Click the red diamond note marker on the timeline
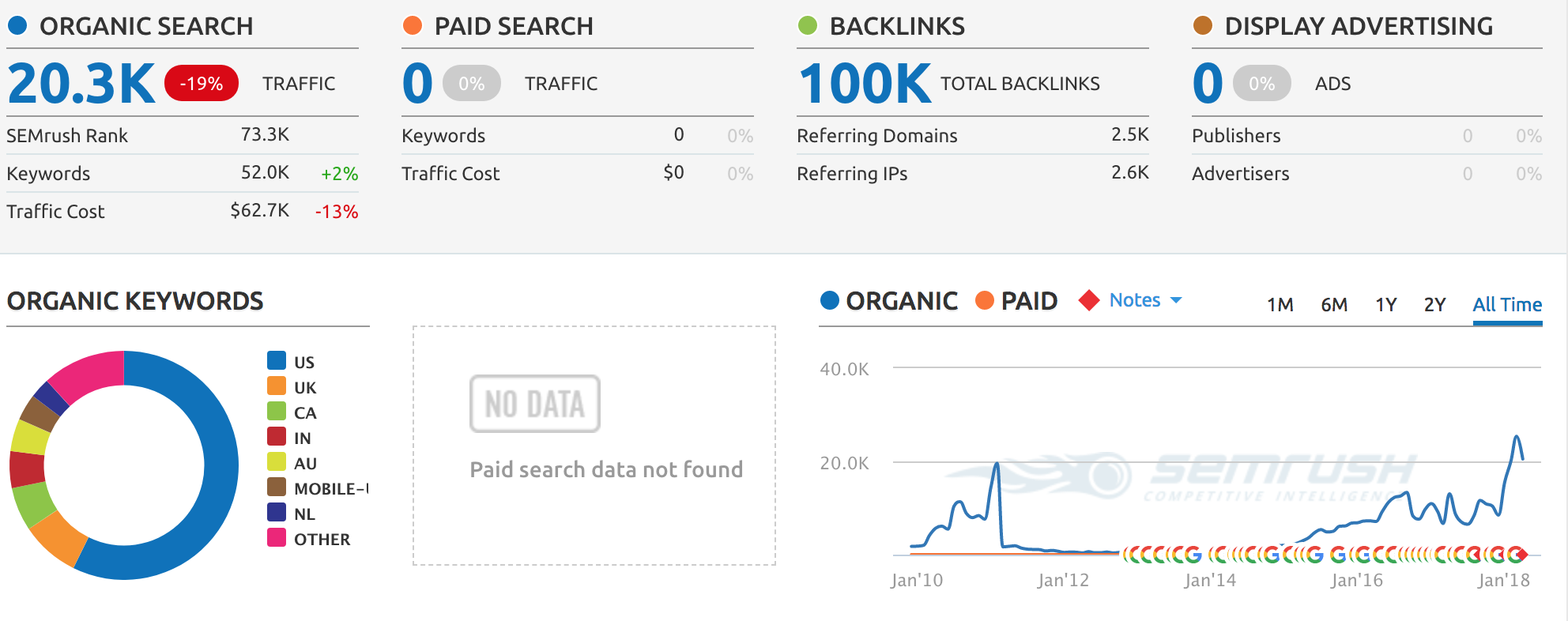Viewport: 1568px width, 621px height. pyautogui.click(x=1521, y=554)
